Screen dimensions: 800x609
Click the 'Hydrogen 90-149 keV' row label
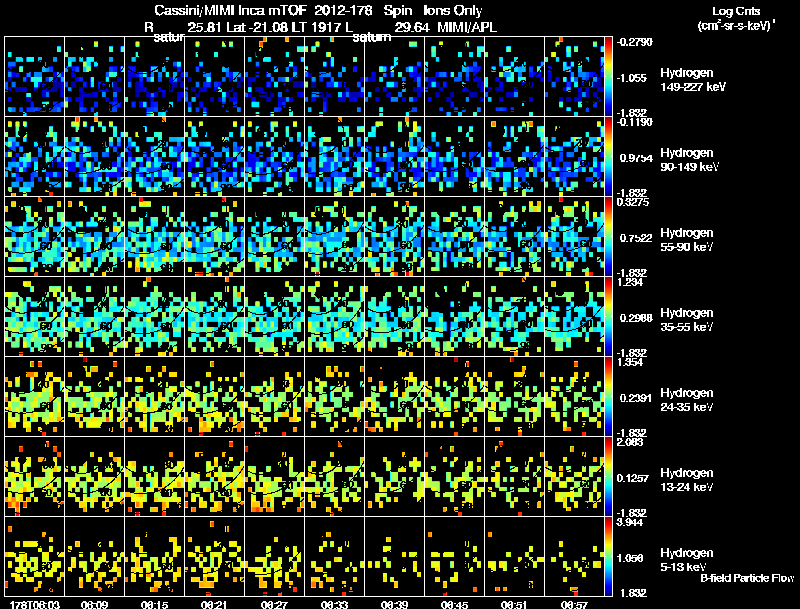click(689, 160)
